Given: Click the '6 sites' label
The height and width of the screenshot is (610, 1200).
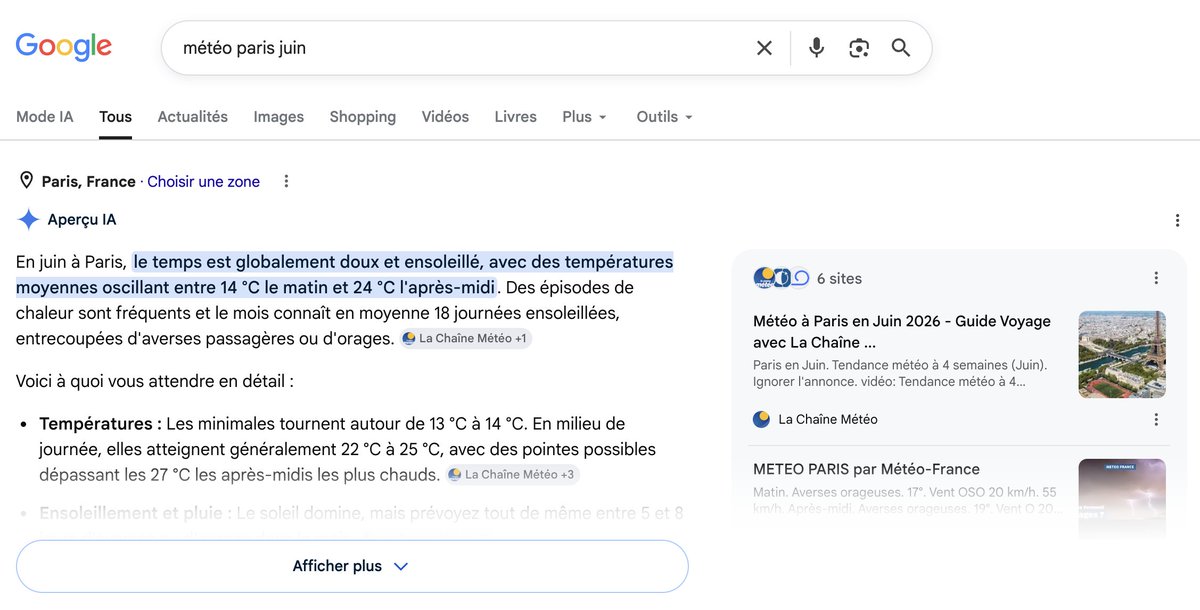Looking at the screenshot, I should (x=839, y=279).
